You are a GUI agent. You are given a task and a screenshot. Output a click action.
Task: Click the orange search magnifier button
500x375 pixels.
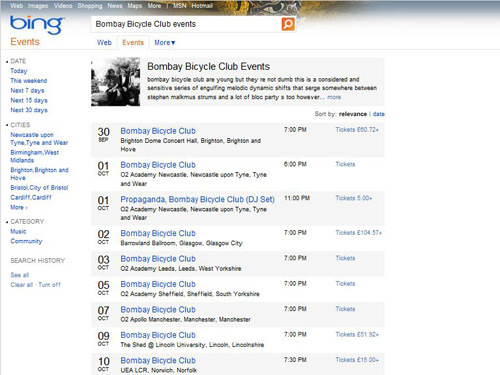point(288,24)
